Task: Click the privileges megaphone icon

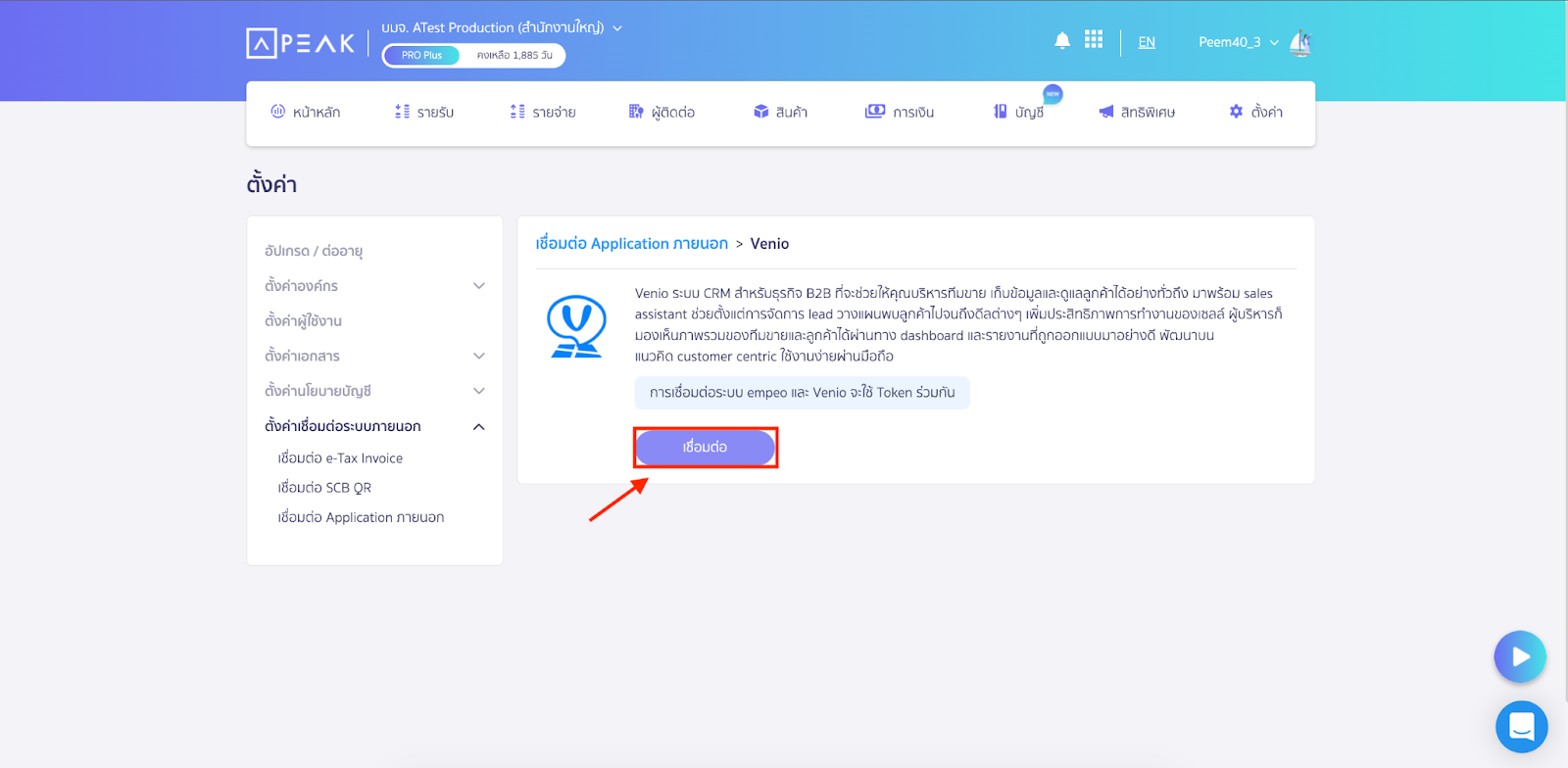Action: tap(1106, 112)
